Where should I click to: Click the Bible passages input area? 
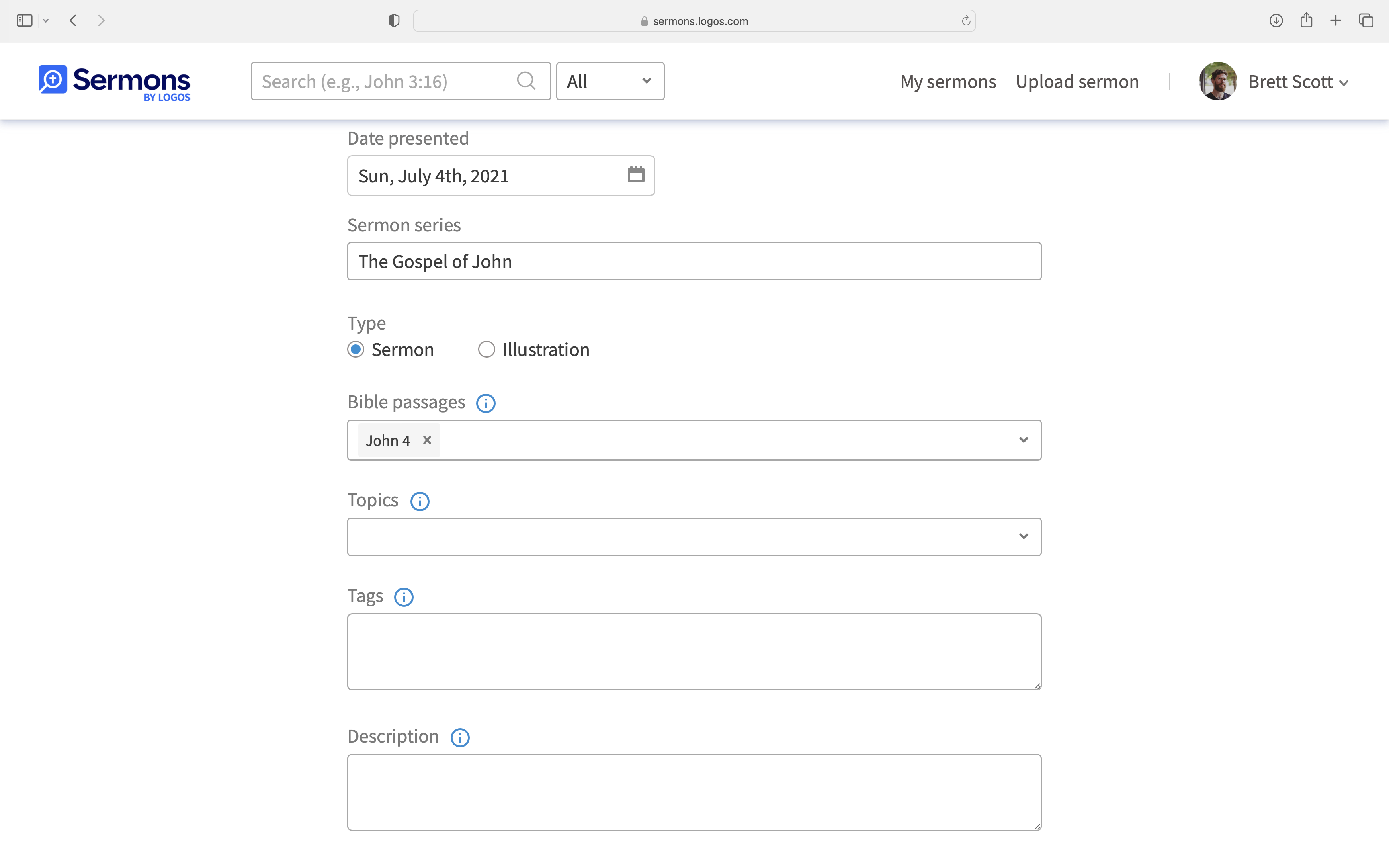tap(694, 440)
